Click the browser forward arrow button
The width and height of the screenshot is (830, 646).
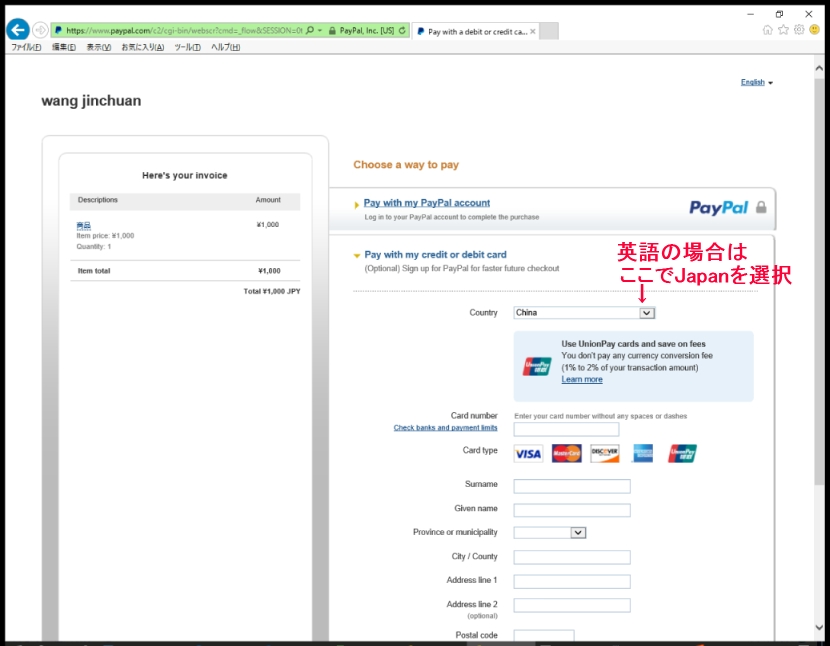click(x=40, y=30)
